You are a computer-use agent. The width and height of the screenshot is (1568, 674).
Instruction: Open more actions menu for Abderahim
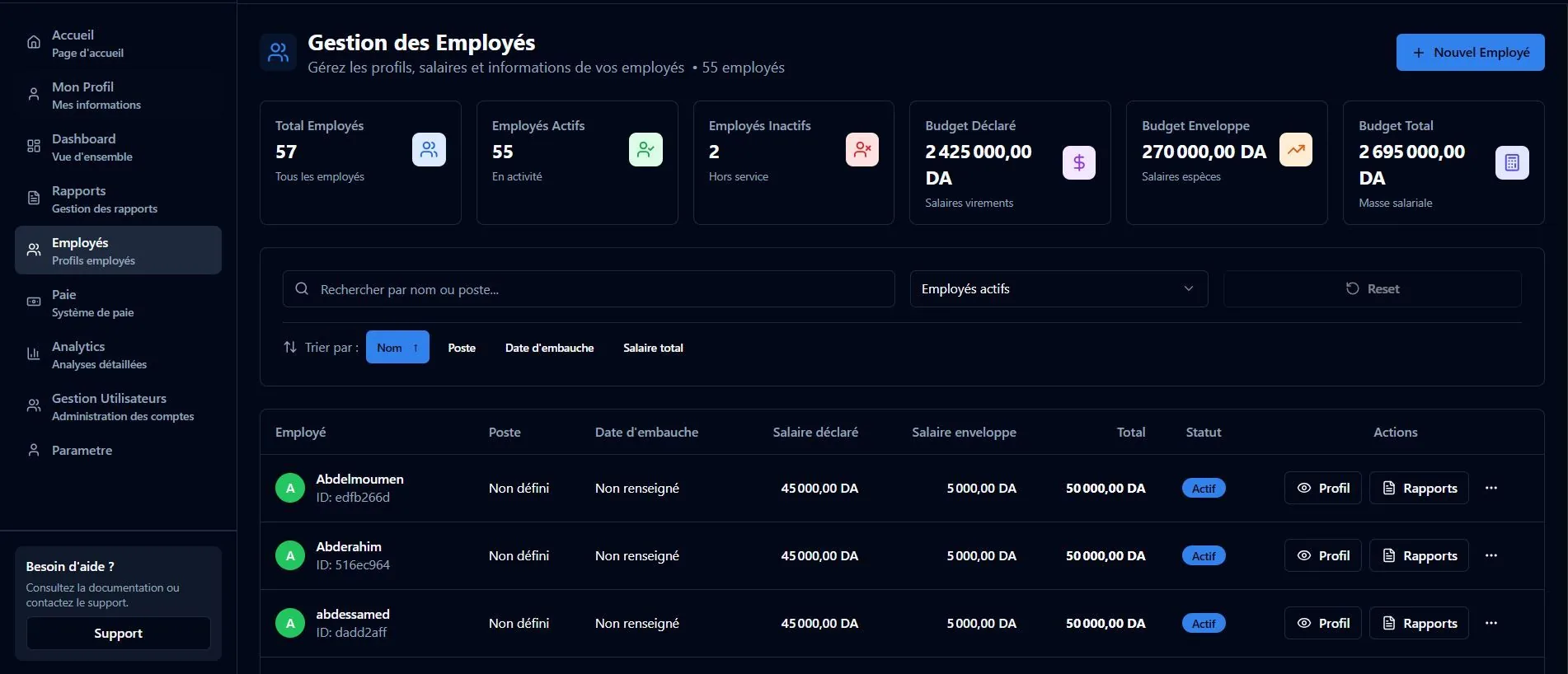(x=1491, y=556)
